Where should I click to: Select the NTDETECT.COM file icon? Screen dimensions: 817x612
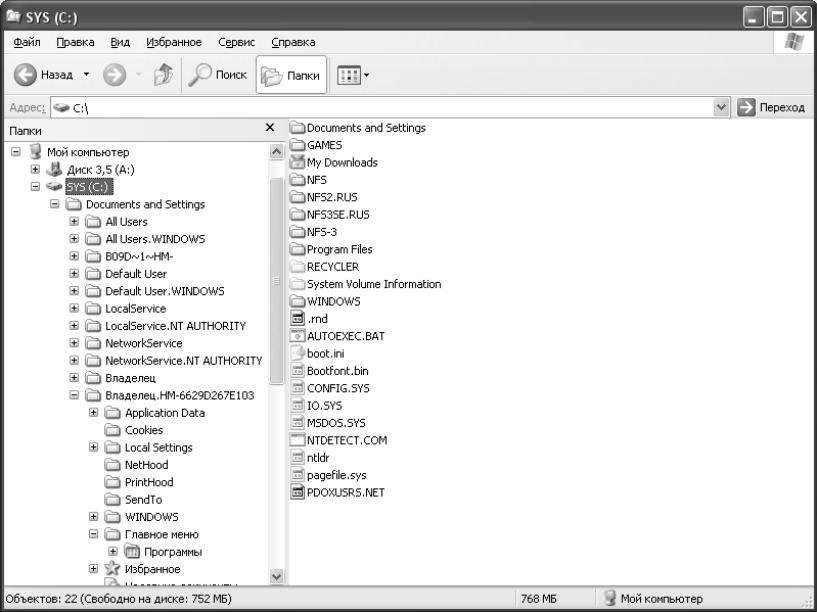tap(297, 440)
